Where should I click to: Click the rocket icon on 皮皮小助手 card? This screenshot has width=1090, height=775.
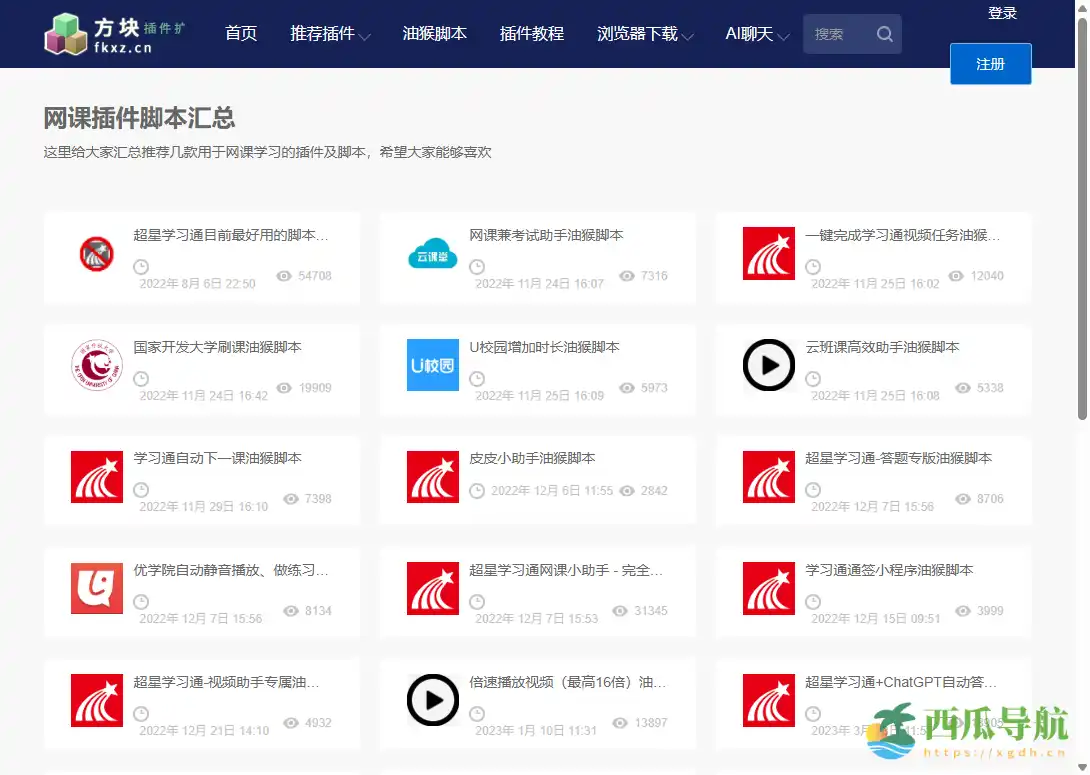pyautogui.click(x=432, y=477)
